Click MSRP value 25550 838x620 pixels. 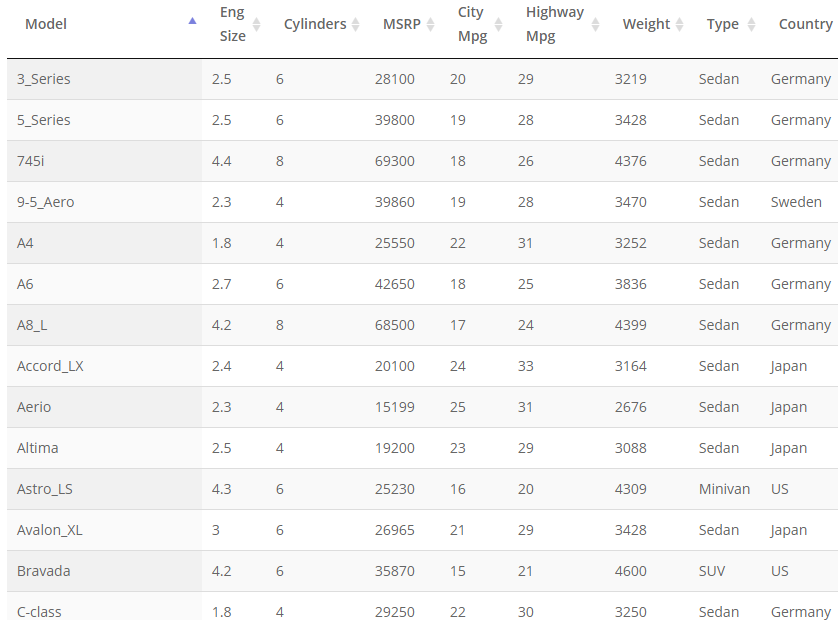tap(394, 243)
